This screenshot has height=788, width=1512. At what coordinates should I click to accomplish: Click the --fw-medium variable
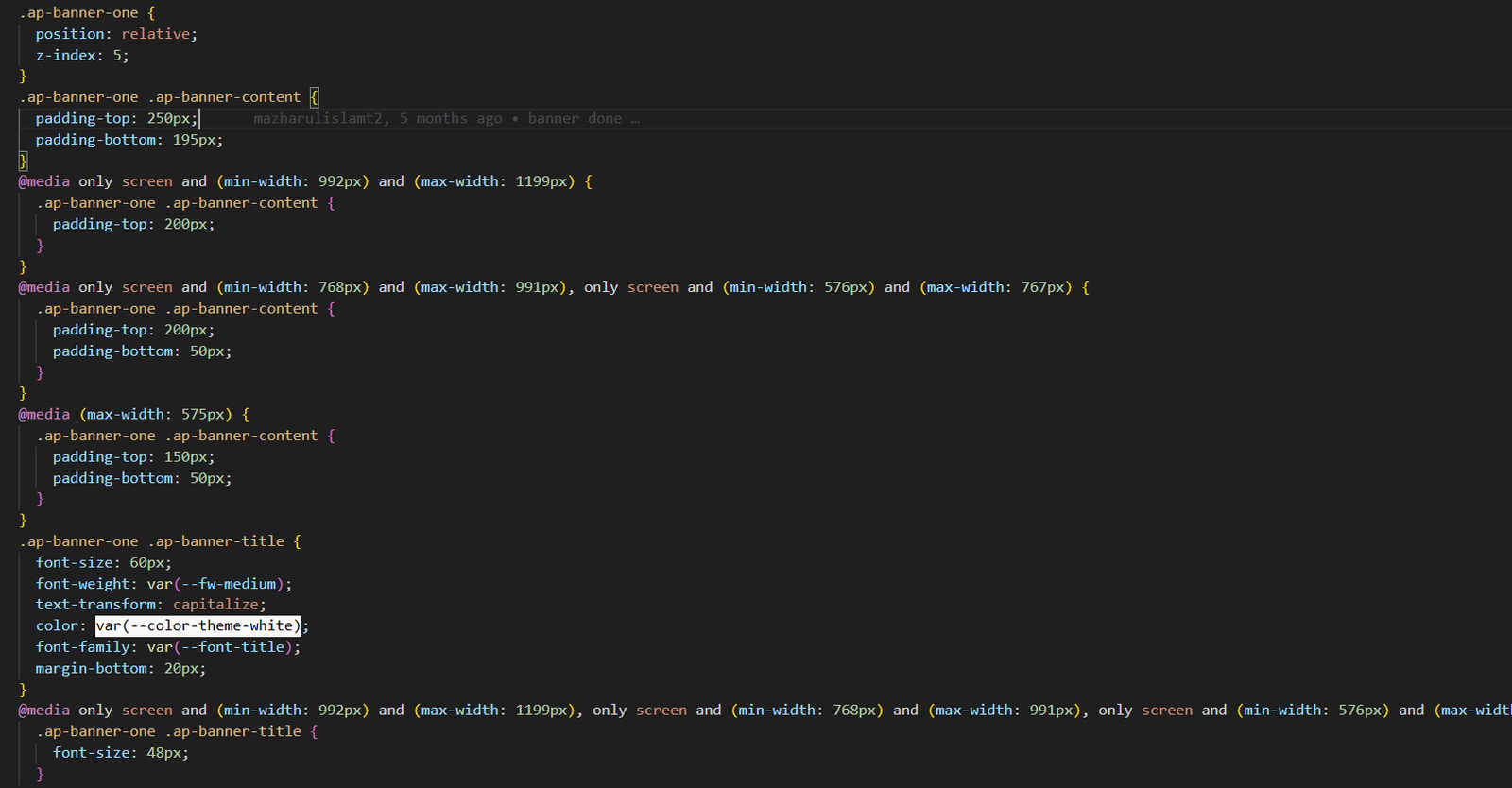230,584
